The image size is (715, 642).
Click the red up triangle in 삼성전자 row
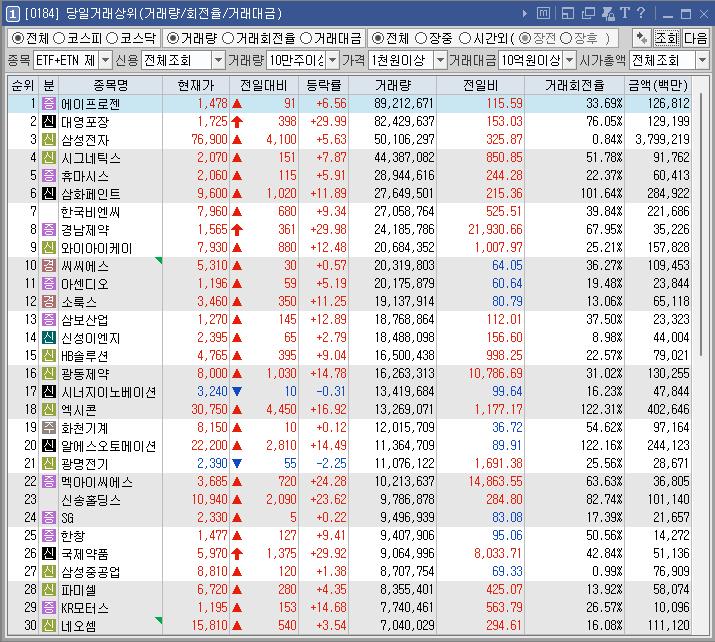click(x=237, y=140)
